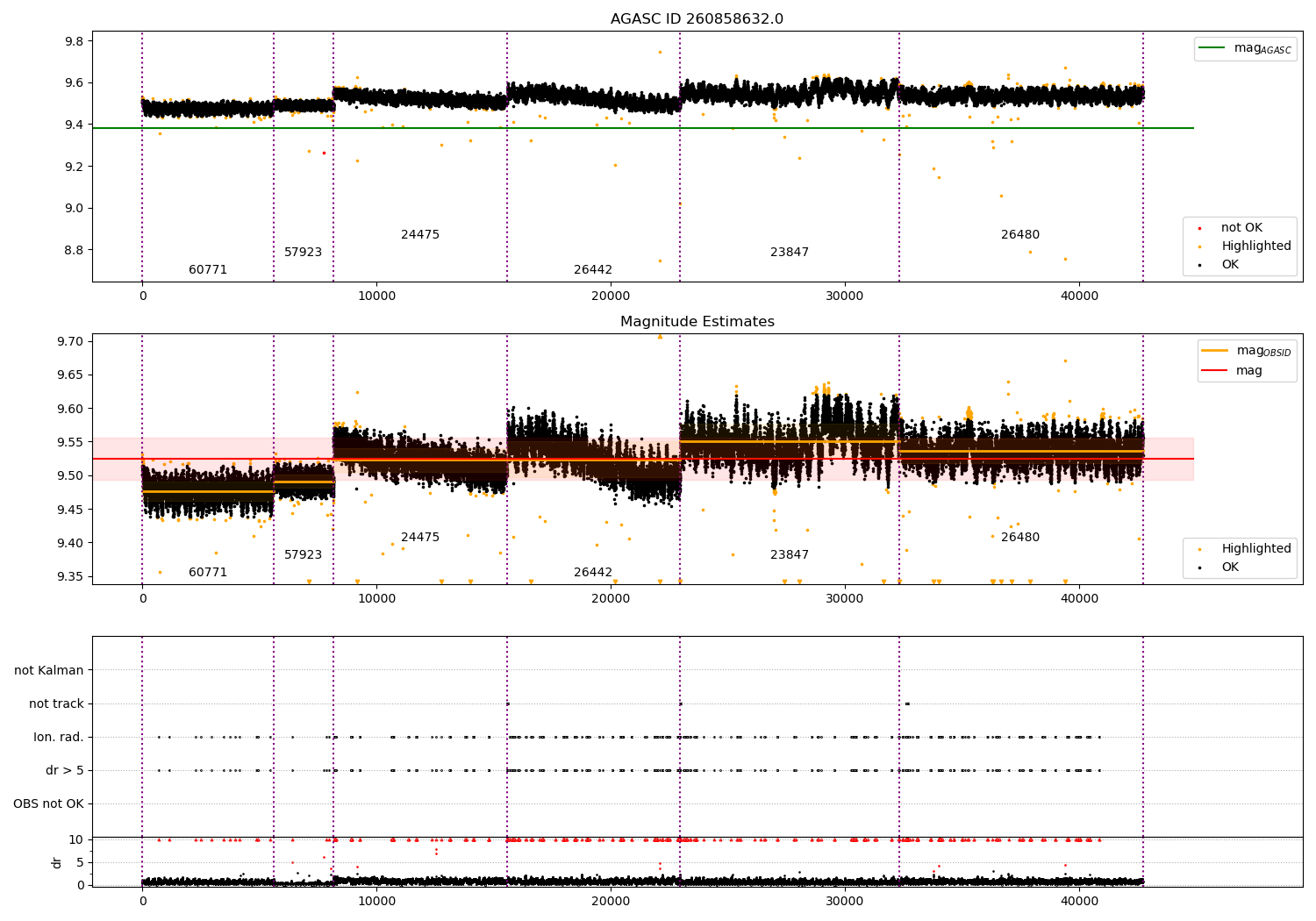Click the 40000 x-axis tick under the top plot
The height and width of the screenshot is (921, 1316).
click(x=1079, y=296)
